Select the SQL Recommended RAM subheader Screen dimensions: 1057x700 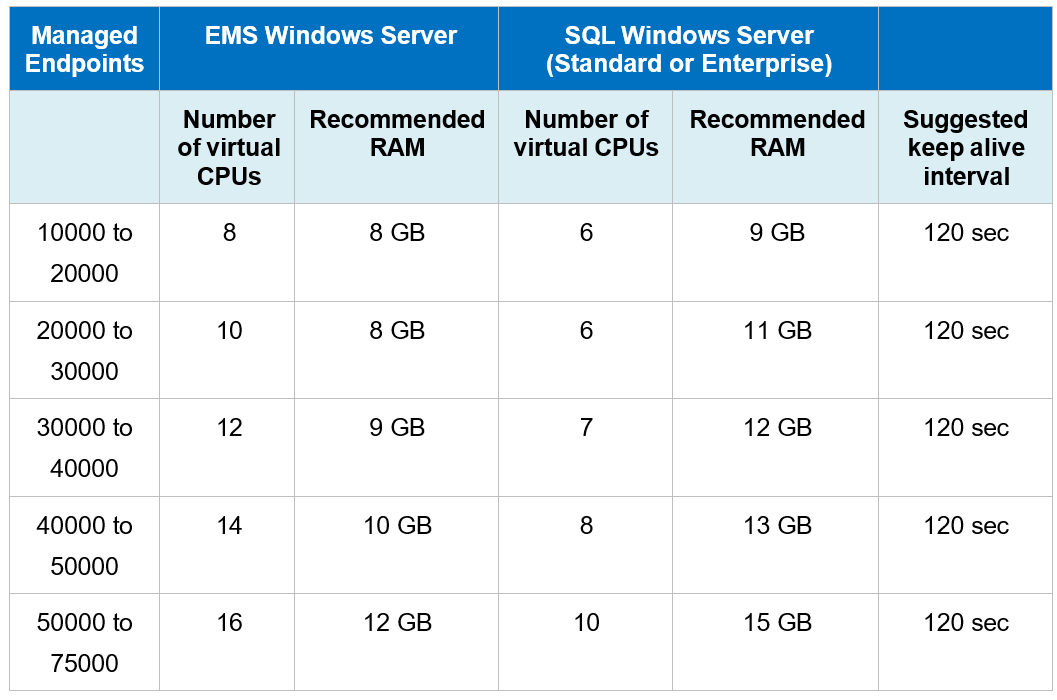click(x=777, y=134)
